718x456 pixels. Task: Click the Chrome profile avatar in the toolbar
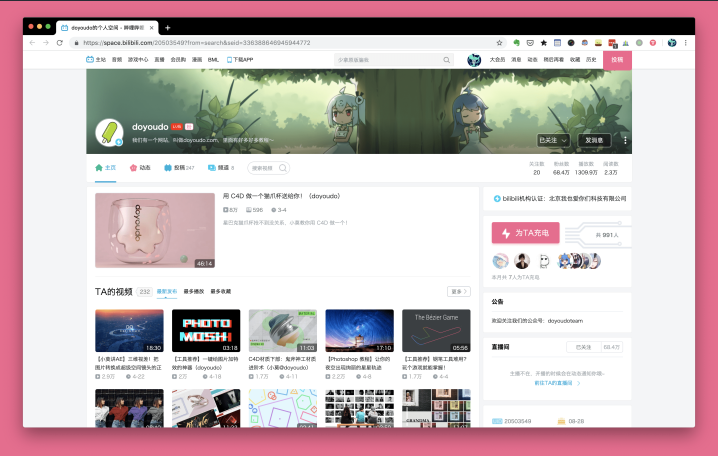tap(672, 43)
